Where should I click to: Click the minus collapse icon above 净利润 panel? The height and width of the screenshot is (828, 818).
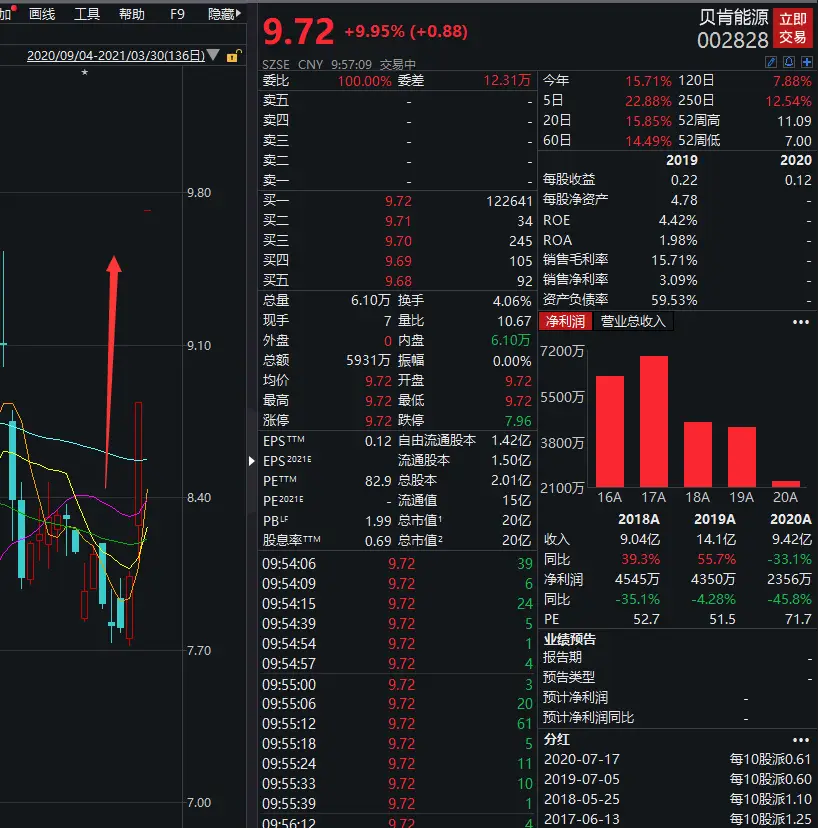(809, 301)
